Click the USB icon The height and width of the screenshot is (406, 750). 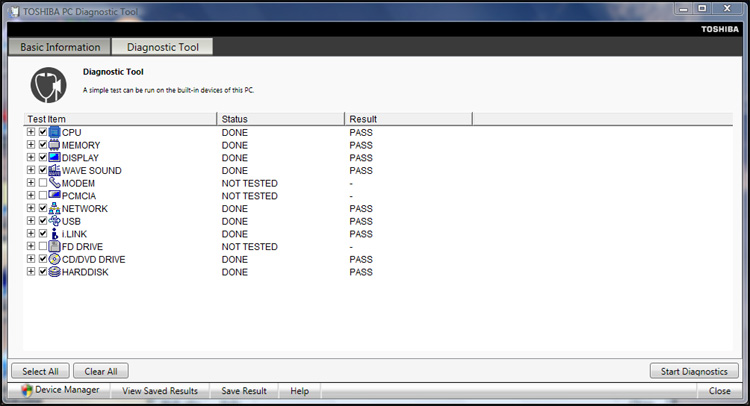(55, 221)
